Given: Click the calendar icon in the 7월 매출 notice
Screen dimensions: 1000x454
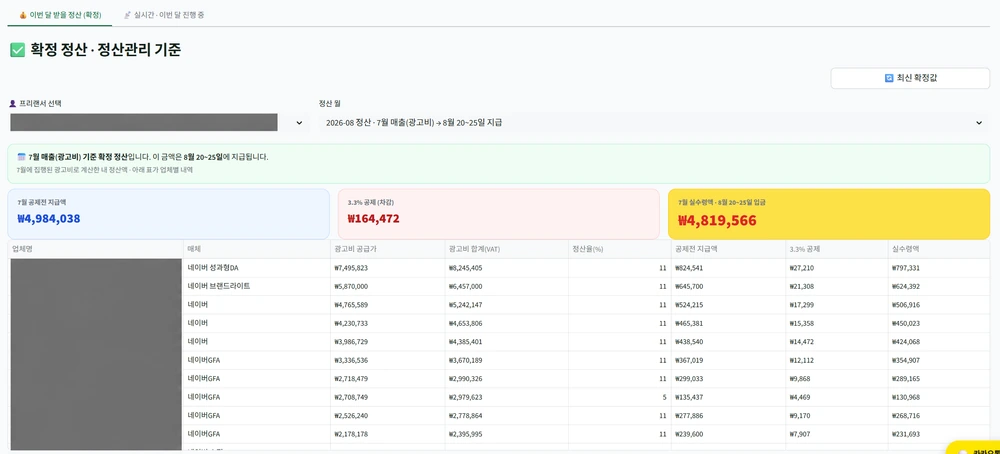Looking at the screenshot, I should point(21,156).
